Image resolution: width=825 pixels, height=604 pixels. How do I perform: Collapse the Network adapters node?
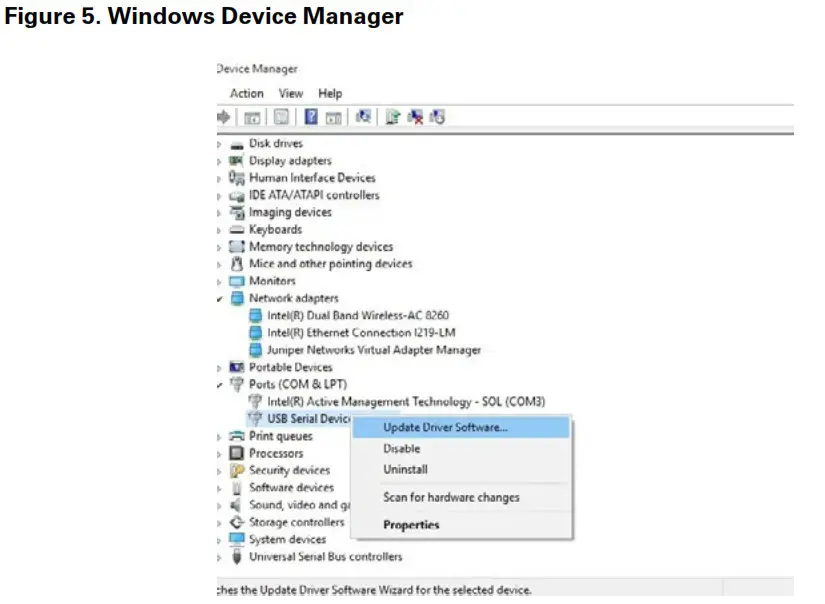[x=219, y=299]
